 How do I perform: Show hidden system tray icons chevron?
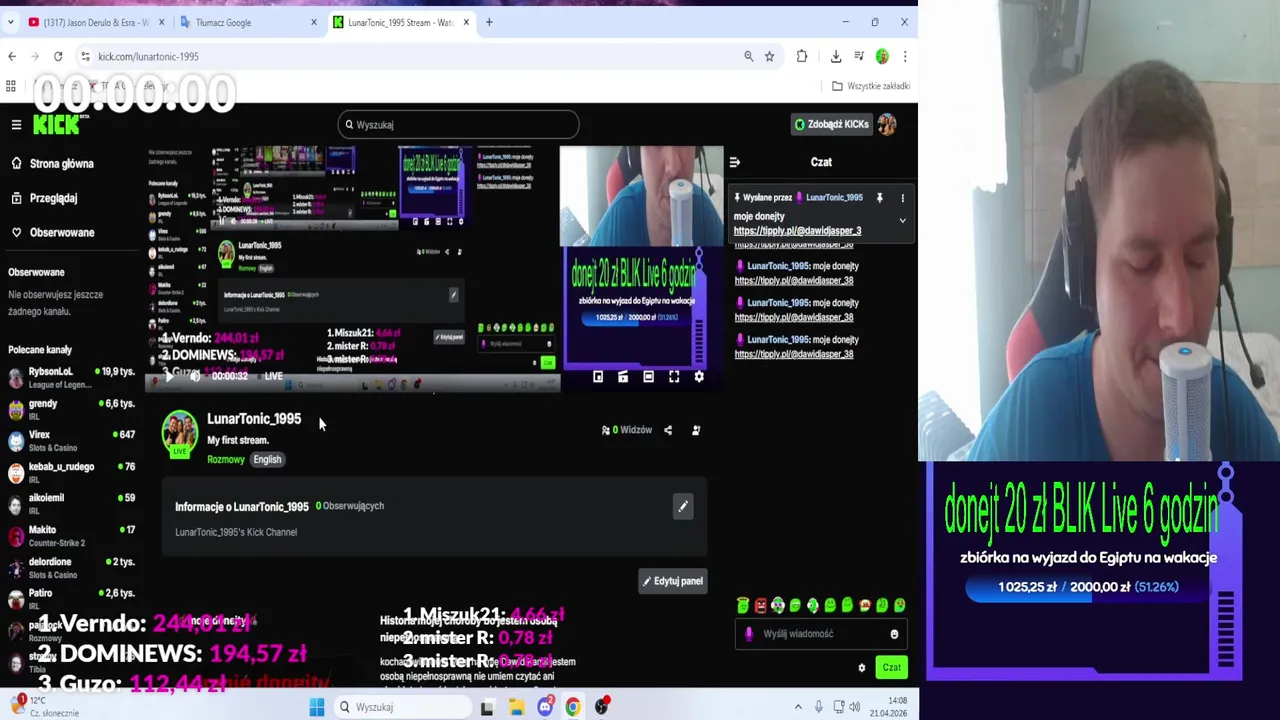[798, 707]
